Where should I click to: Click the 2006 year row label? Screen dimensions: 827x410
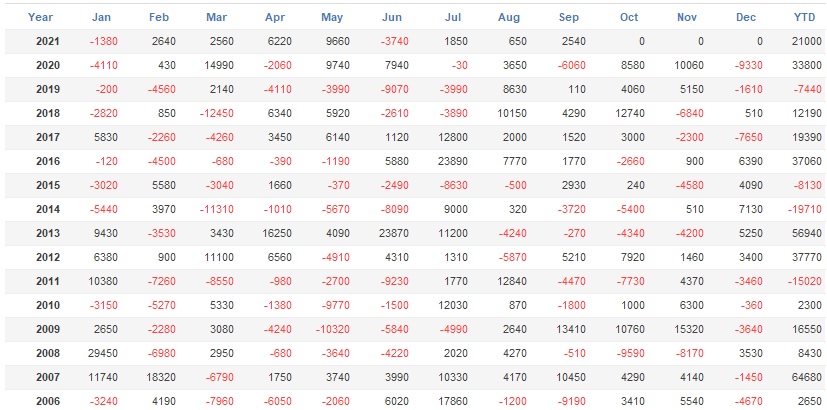(47, 401)
